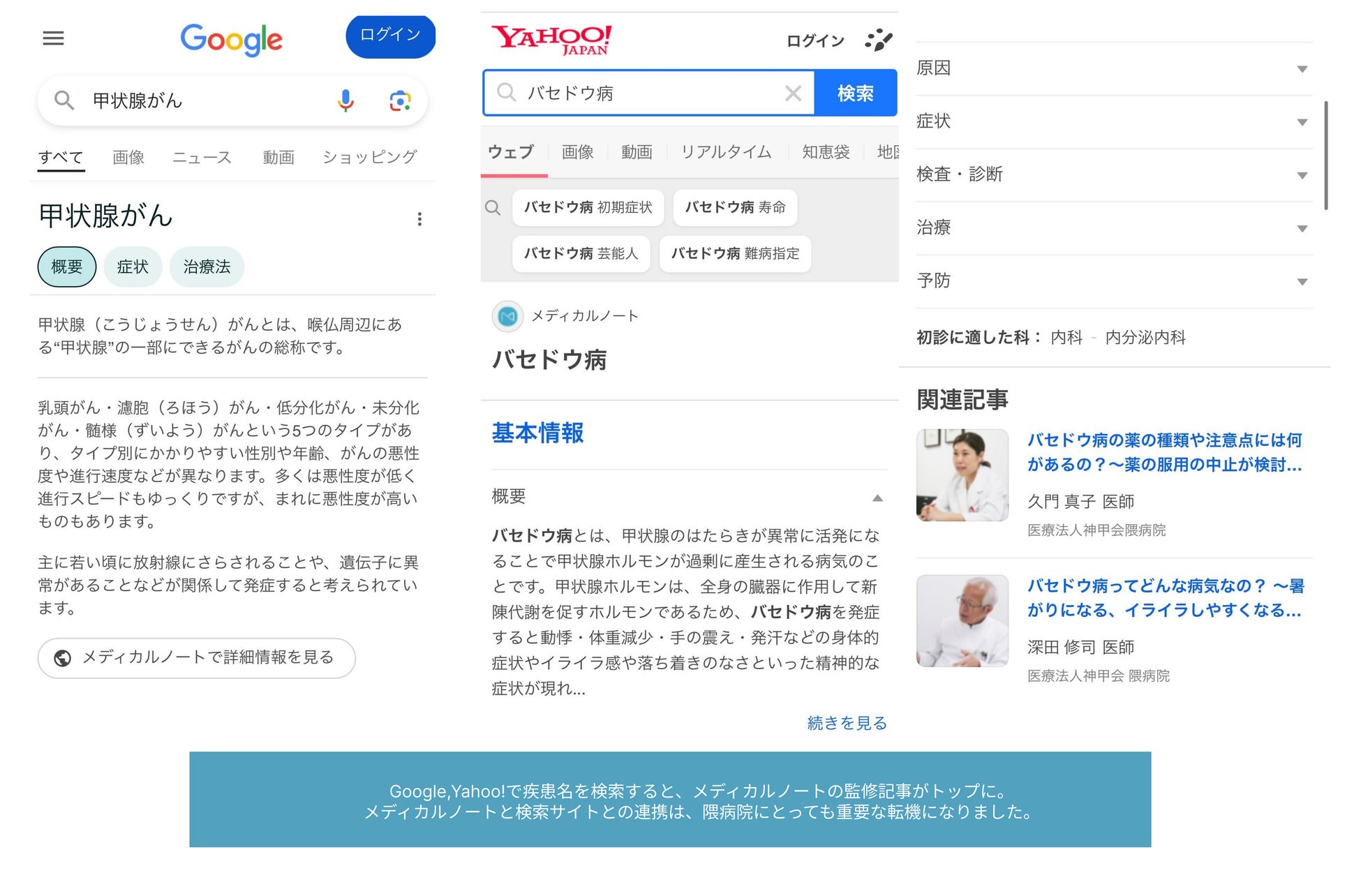This screenshot has height=896, width=1361.
Task: Click the three-dot options for 甲状腺がん
Action: [419, 219]
